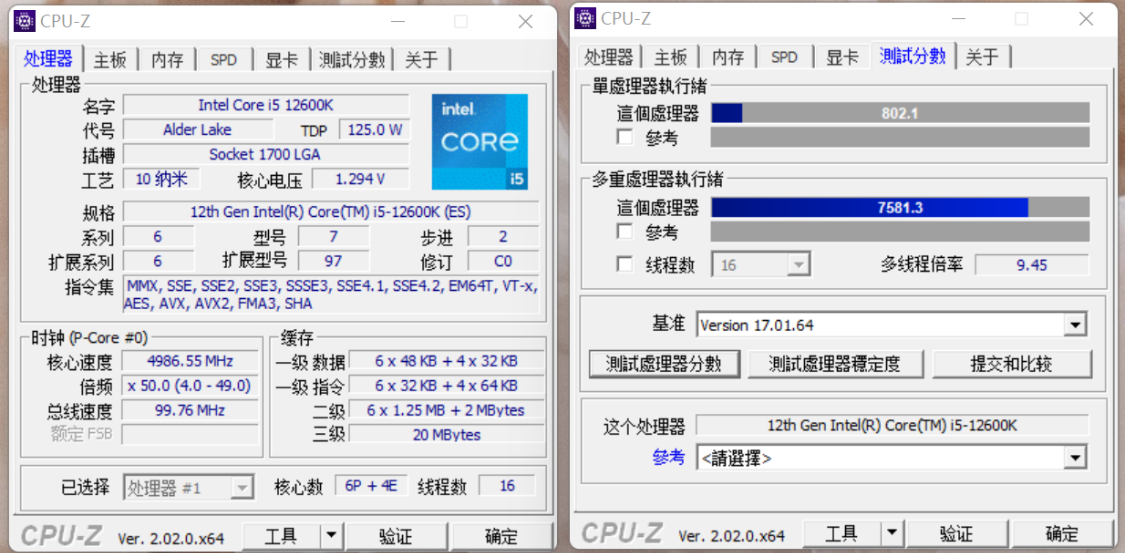Click the 提交和比较 button
The height and width of the screenshot is (553, 1125).
(1011, 364)
